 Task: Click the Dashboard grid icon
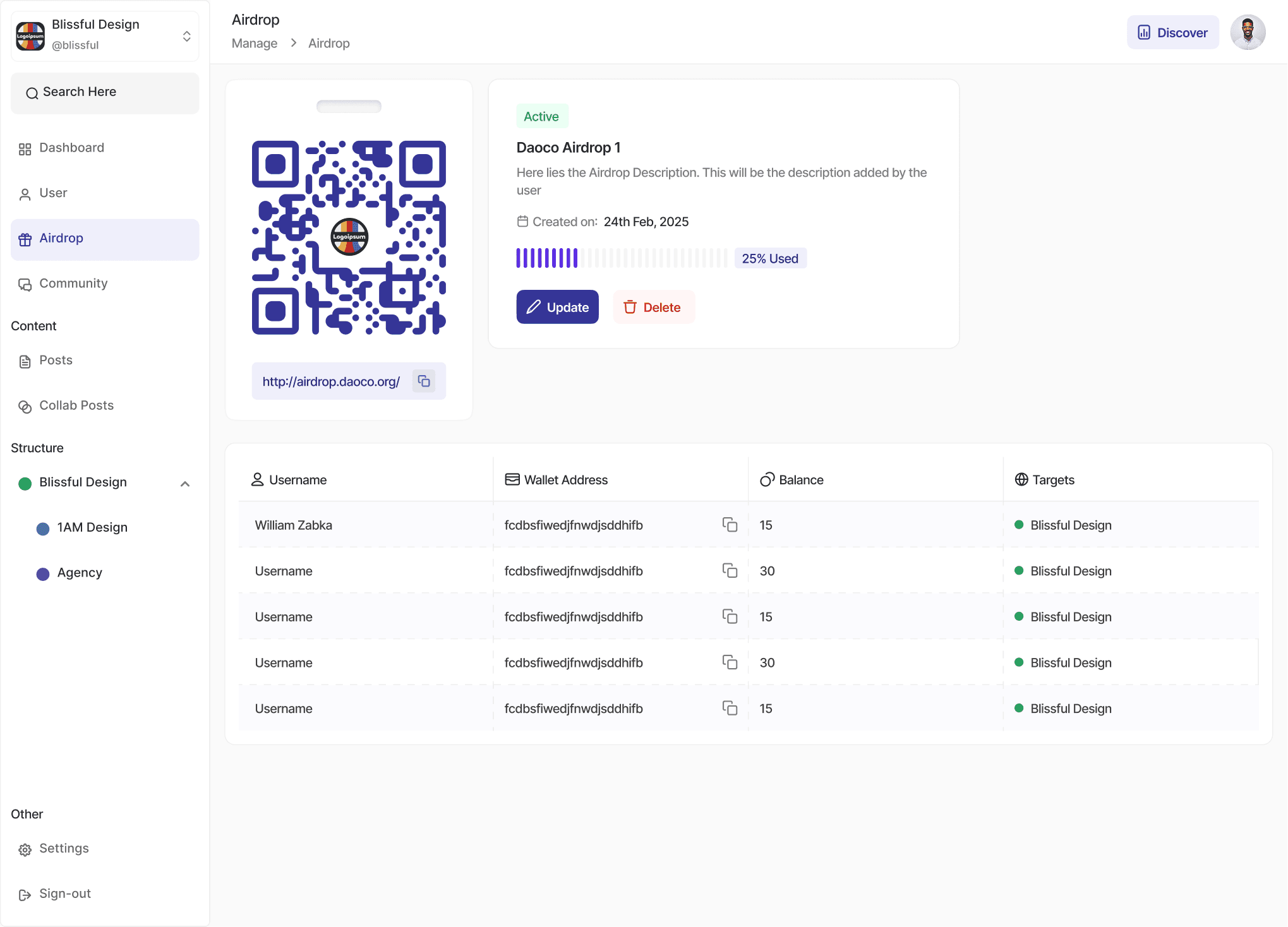pyautogui.click(x=25, y=149)
